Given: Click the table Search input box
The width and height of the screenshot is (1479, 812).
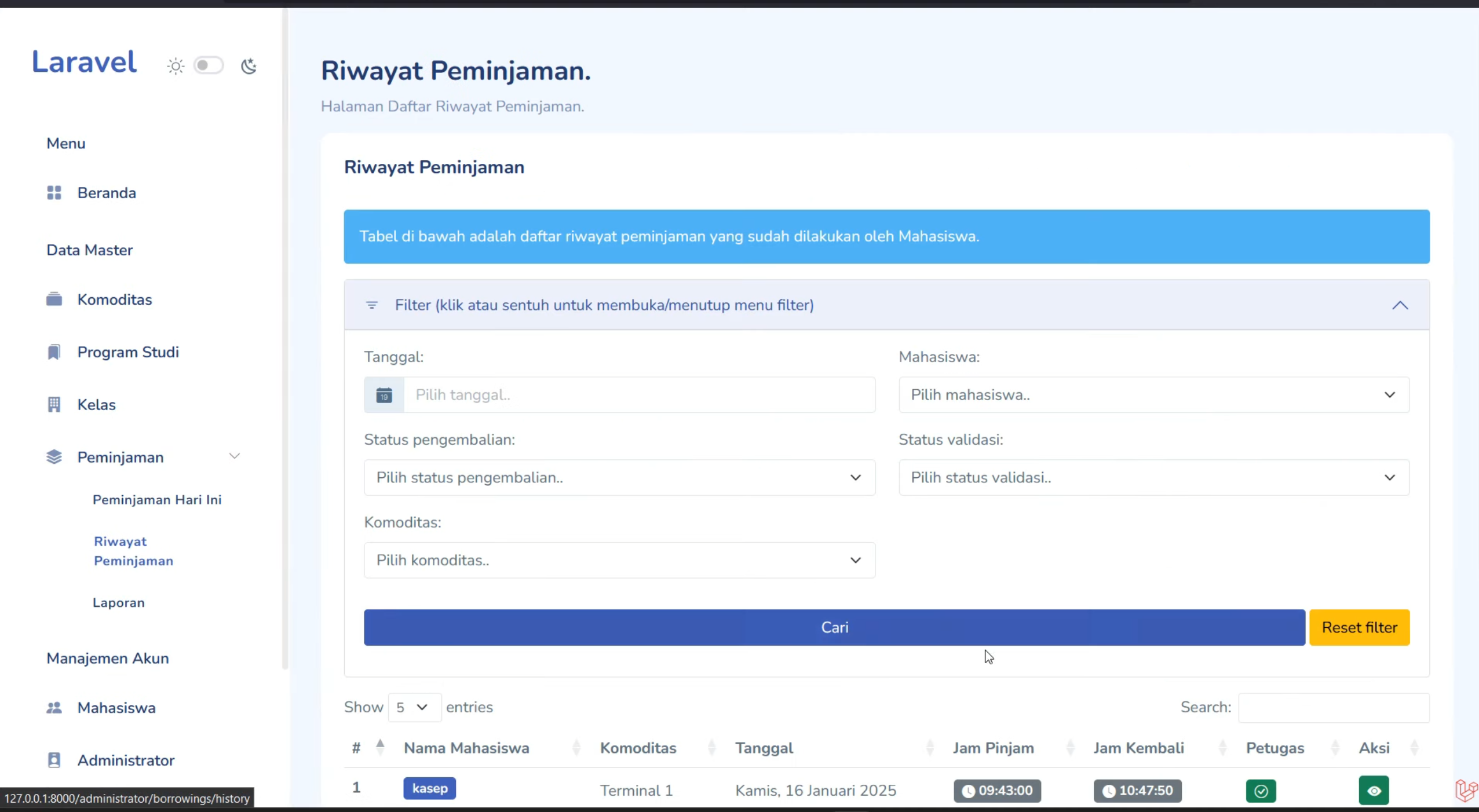Looking at the screenshot, I should [1334, 707].
